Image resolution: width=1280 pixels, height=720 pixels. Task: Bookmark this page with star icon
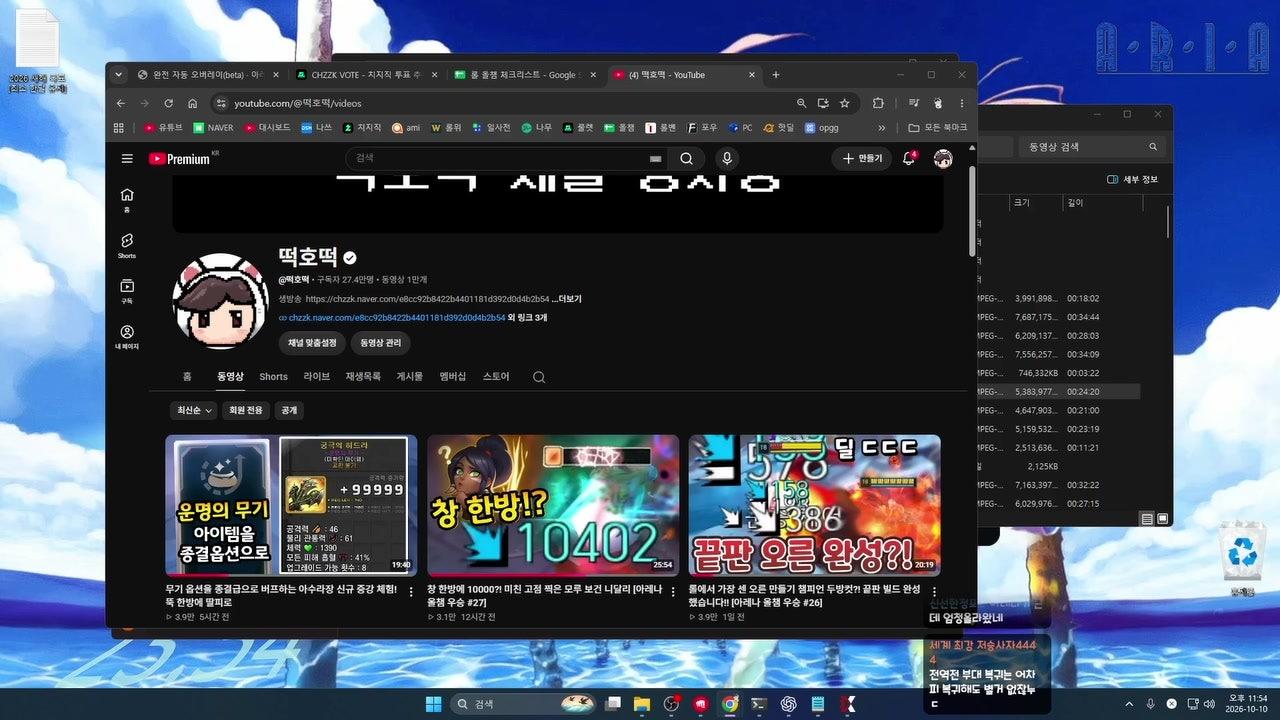[844, 103]
